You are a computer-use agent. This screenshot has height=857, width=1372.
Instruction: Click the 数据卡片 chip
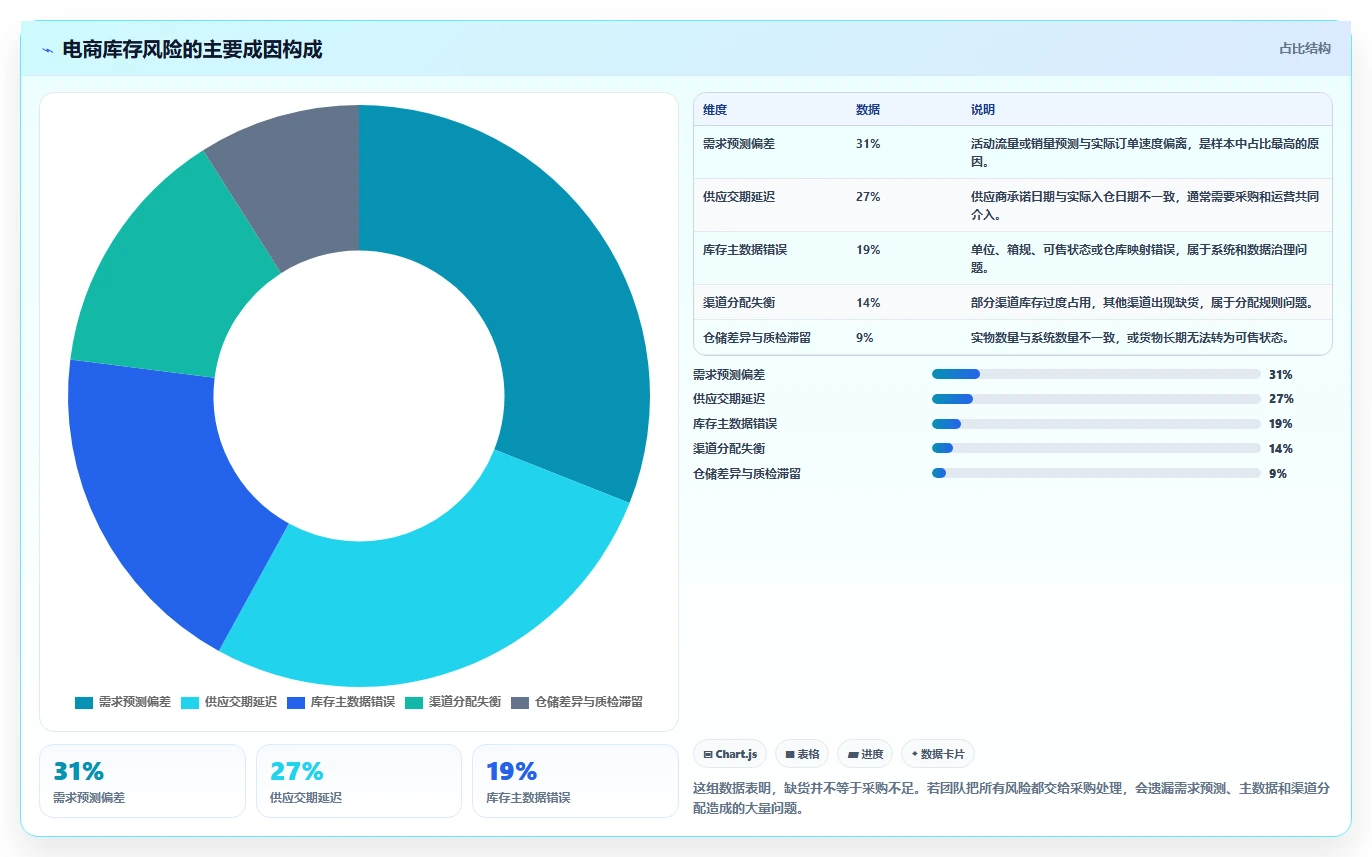coord(938,754)
